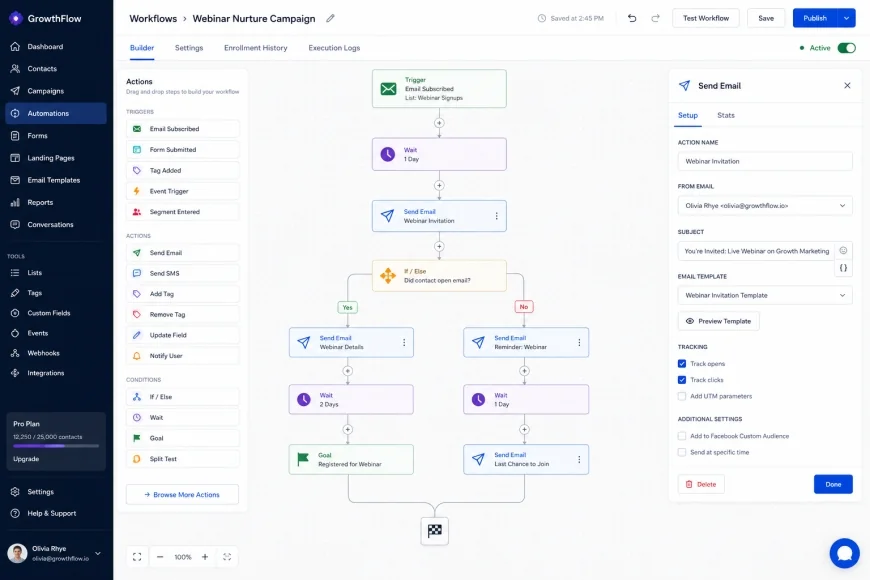870x580 pixels.
Task: Redo the last workflow change
Action: pyautogui.click(x=655, y=18)
